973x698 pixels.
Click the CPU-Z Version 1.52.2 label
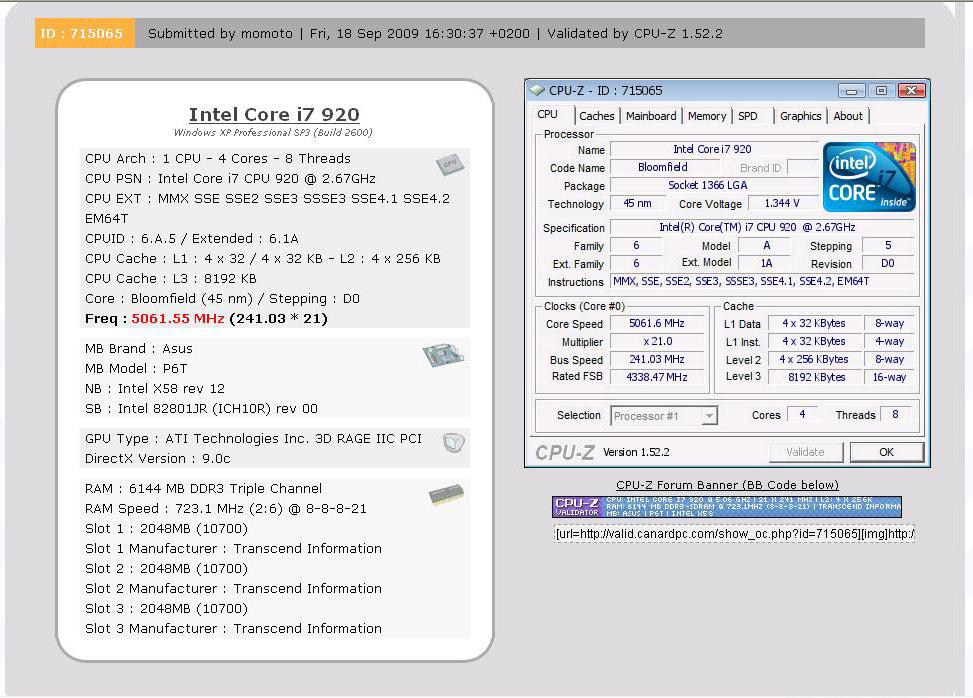[636, 452]
